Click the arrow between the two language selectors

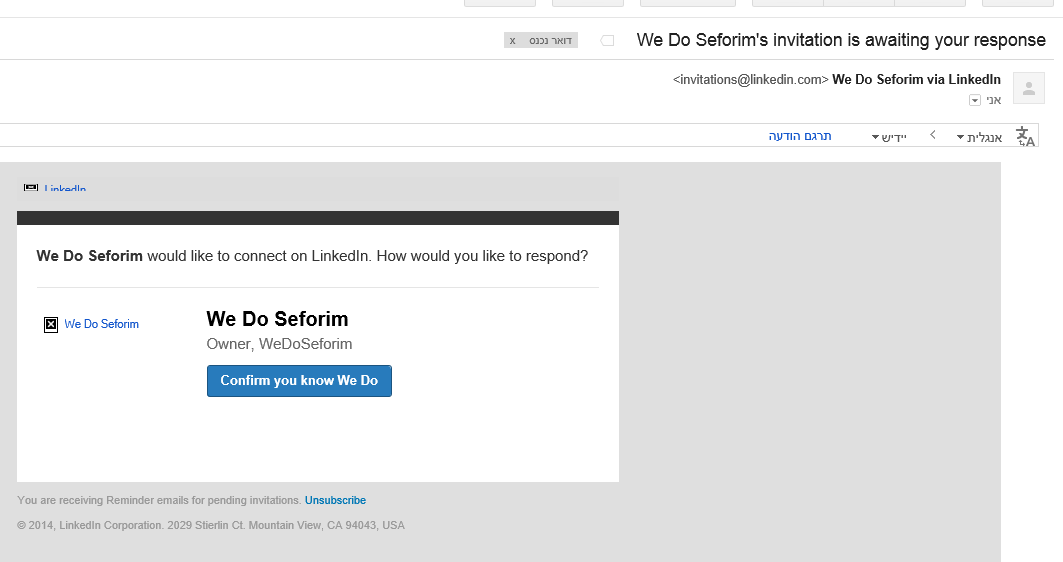(933, 135)
